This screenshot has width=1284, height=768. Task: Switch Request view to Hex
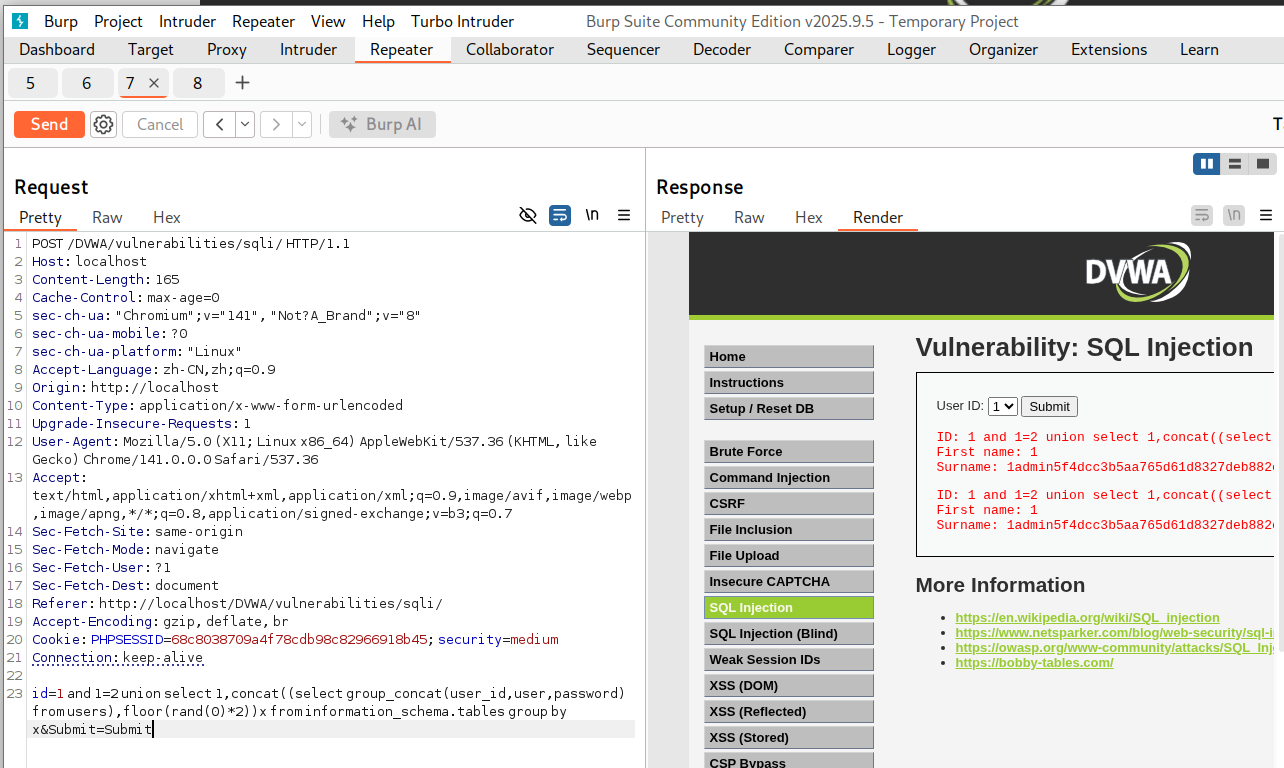[167, 217]
